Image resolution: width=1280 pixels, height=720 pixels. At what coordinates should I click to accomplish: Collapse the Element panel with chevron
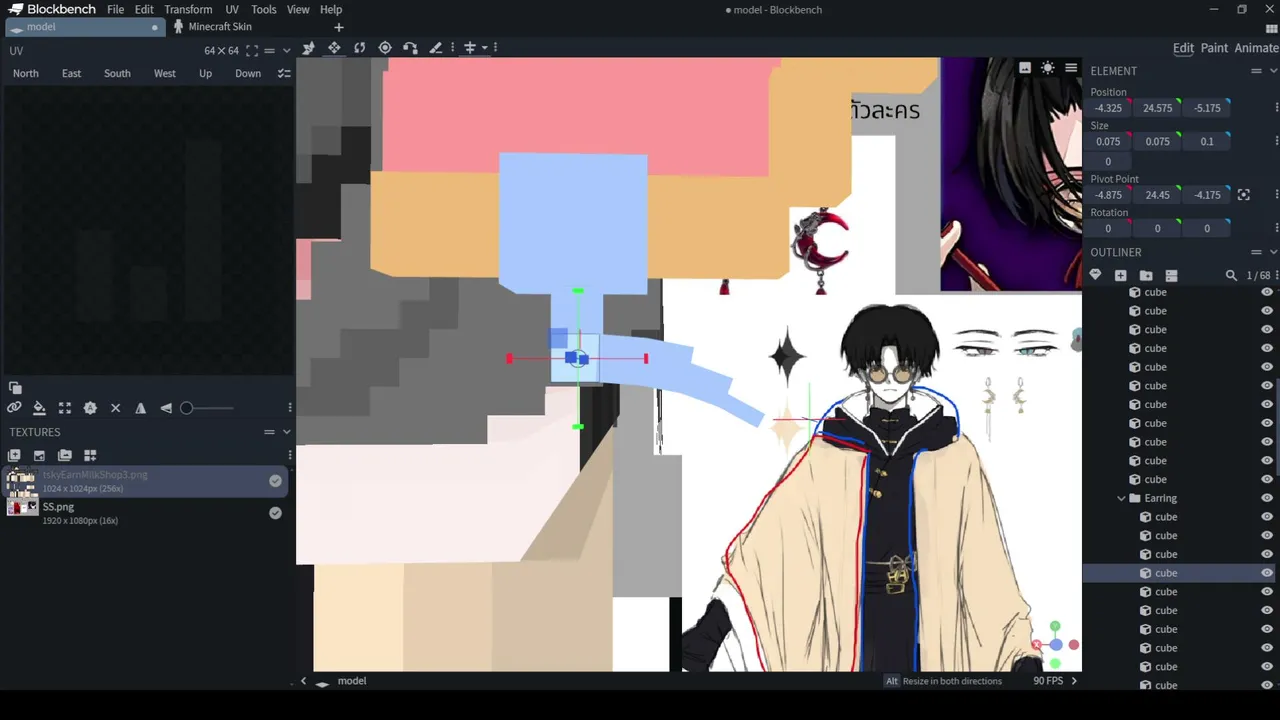point(1273,71)
